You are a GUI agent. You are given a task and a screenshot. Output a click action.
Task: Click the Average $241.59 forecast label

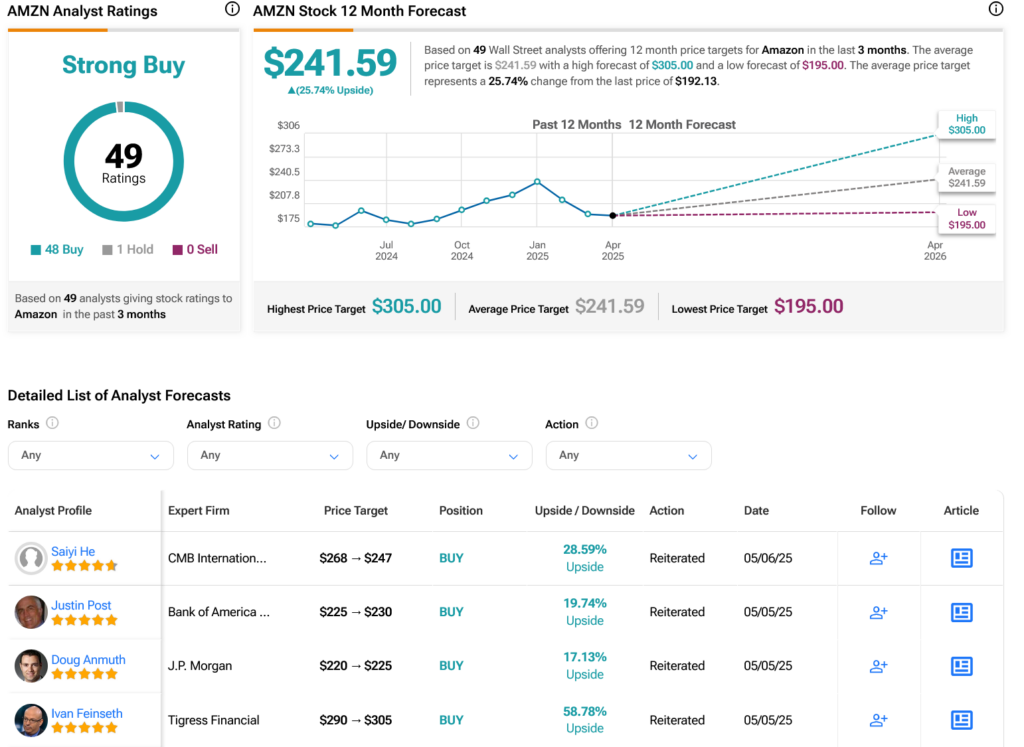point(967,177)
